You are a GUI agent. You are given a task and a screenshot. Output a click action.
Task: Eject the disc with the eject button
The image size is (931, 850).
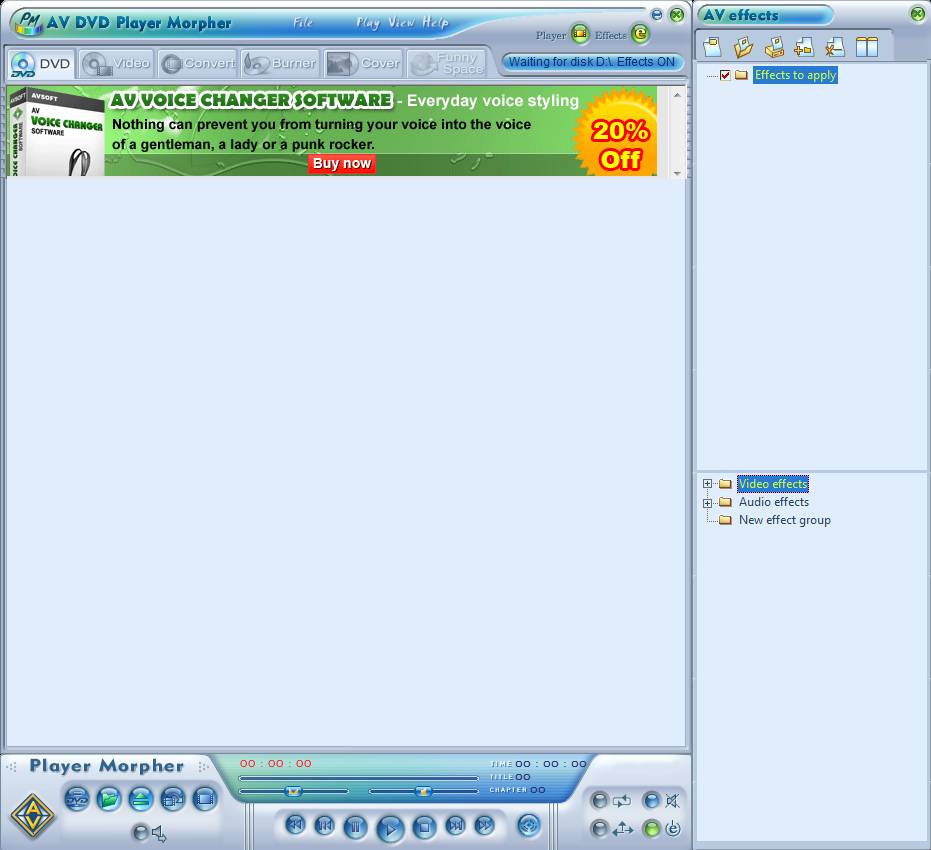tap(141, 799)
